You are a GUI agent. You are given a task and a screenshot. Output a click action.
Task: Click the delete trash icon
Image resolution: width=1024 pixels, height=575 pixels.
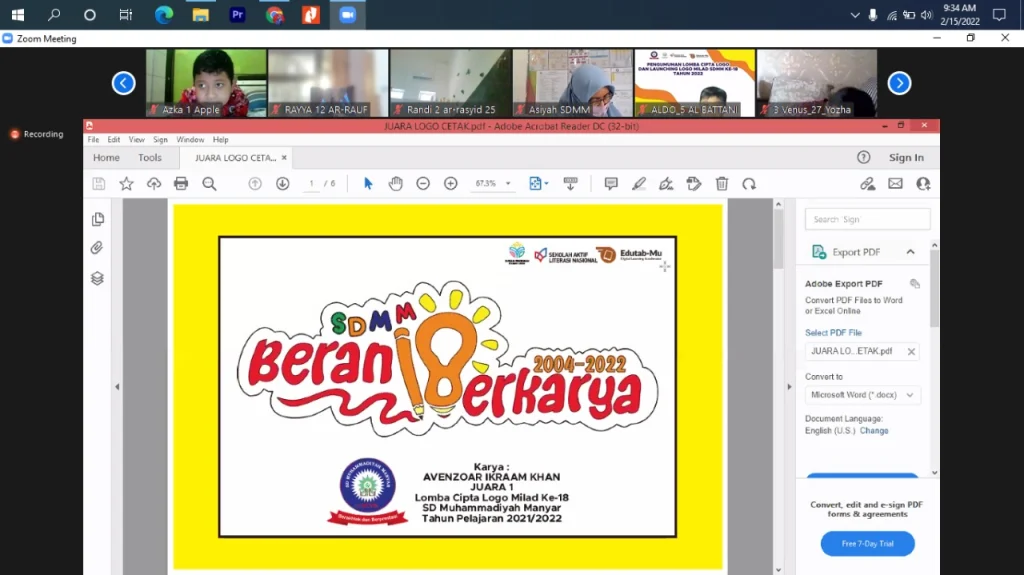(x=722, y=184)
